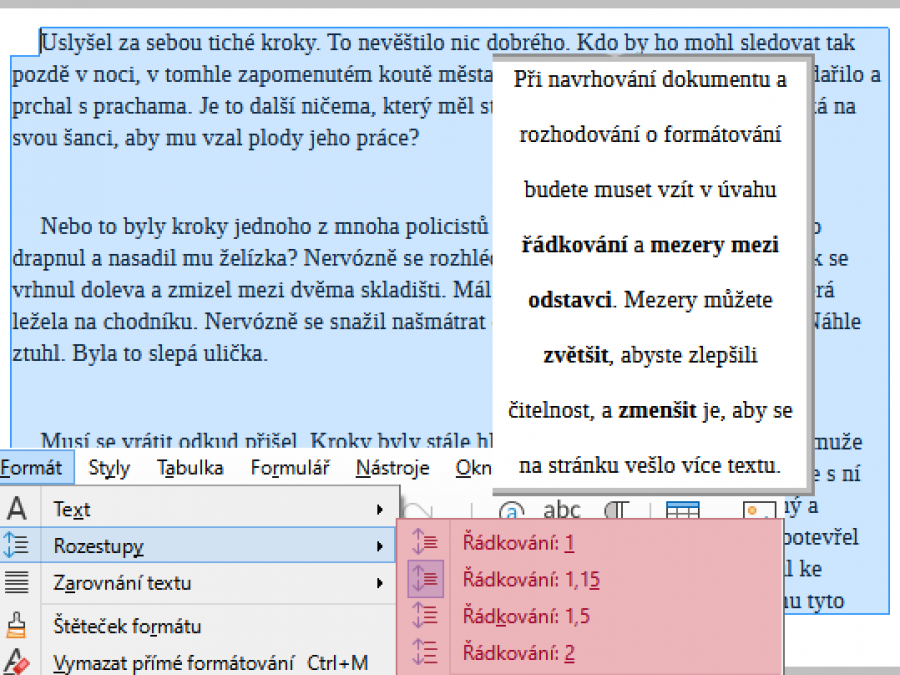Set Řádkování: 2 line spacing
900x675 pixels.
click(x=589, y=653)
